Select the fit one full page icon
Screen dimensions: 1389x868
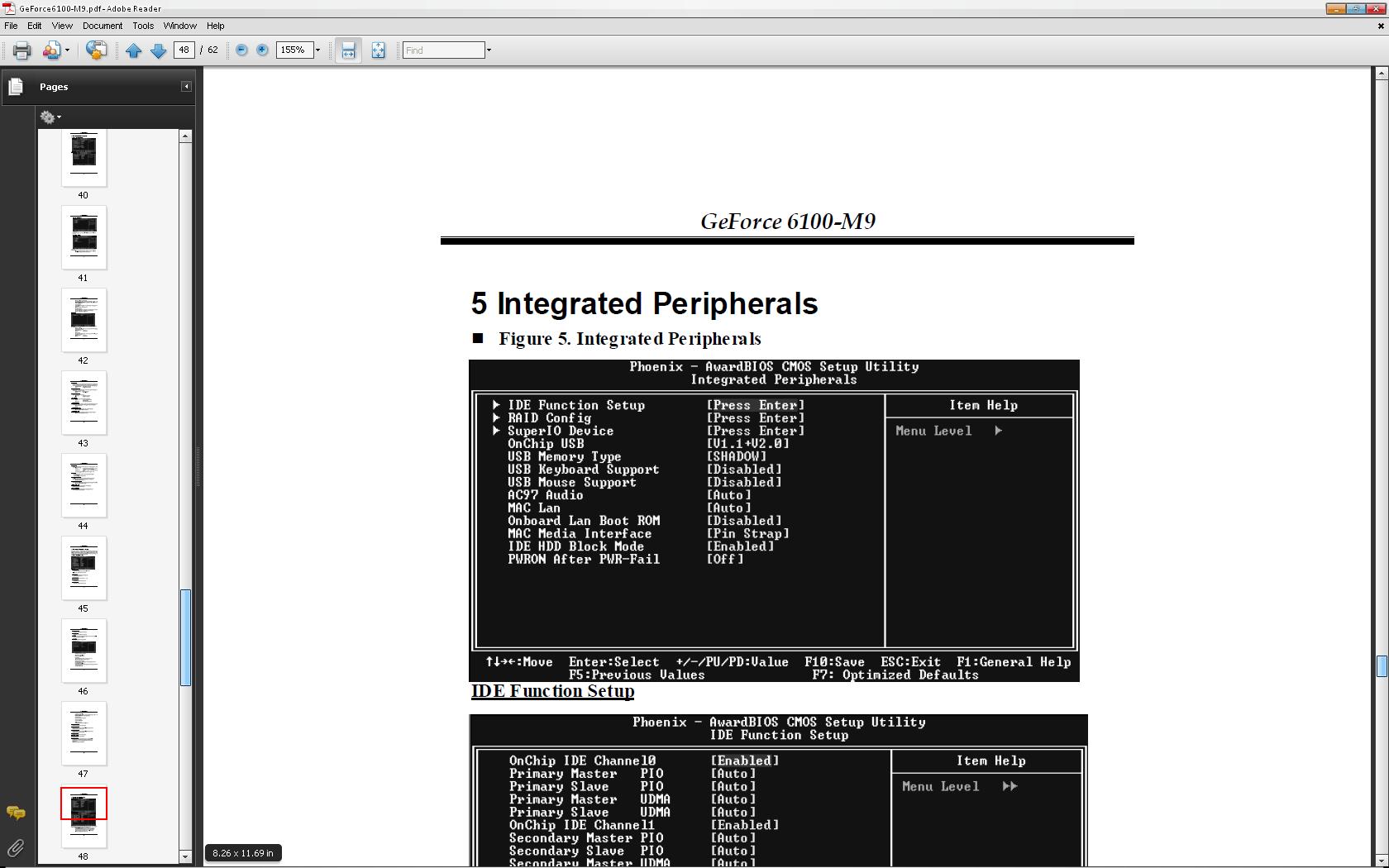click(378, 50)
